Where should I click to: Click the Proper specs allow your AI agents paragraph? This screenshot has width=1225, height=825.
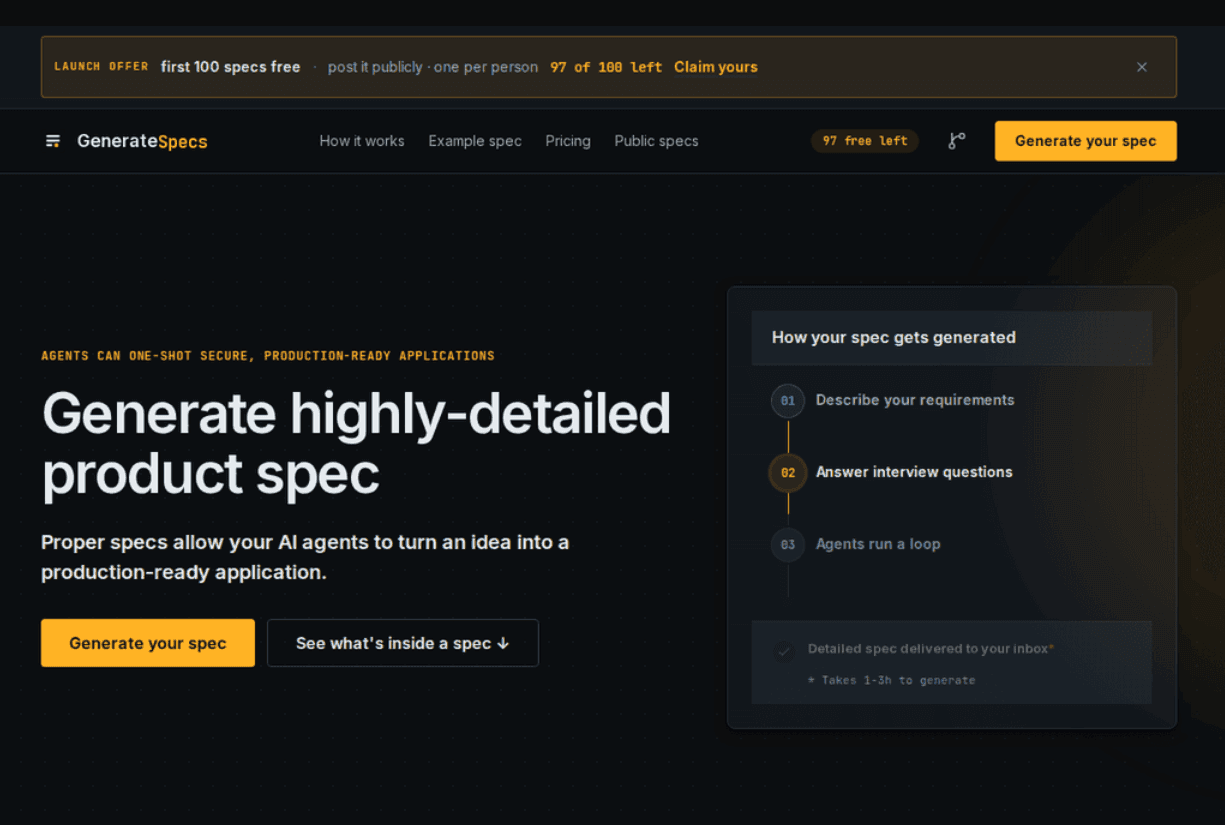click(x=305, y=557)
